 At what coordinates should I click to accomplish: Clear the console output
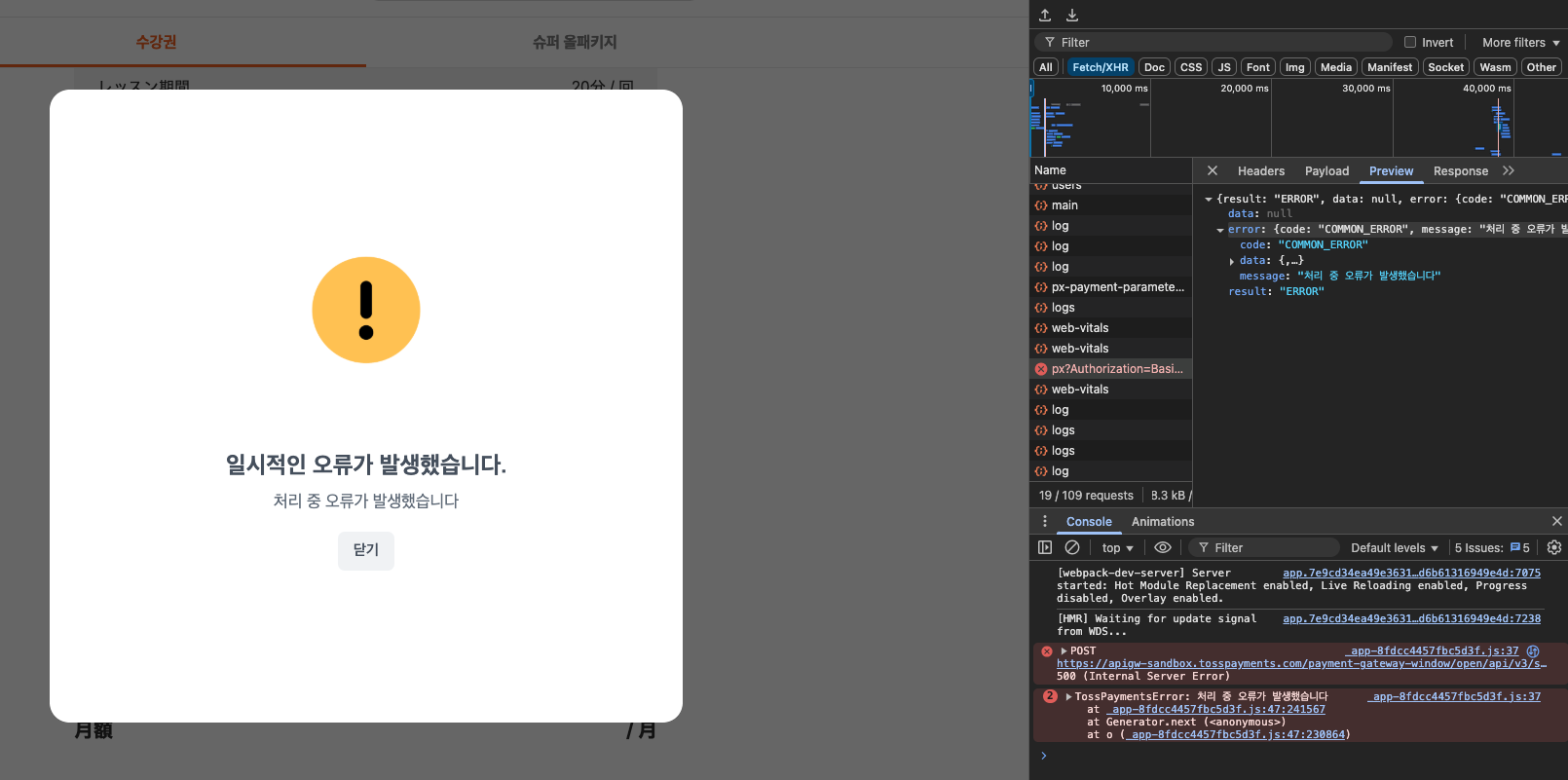coord(1072,547)
